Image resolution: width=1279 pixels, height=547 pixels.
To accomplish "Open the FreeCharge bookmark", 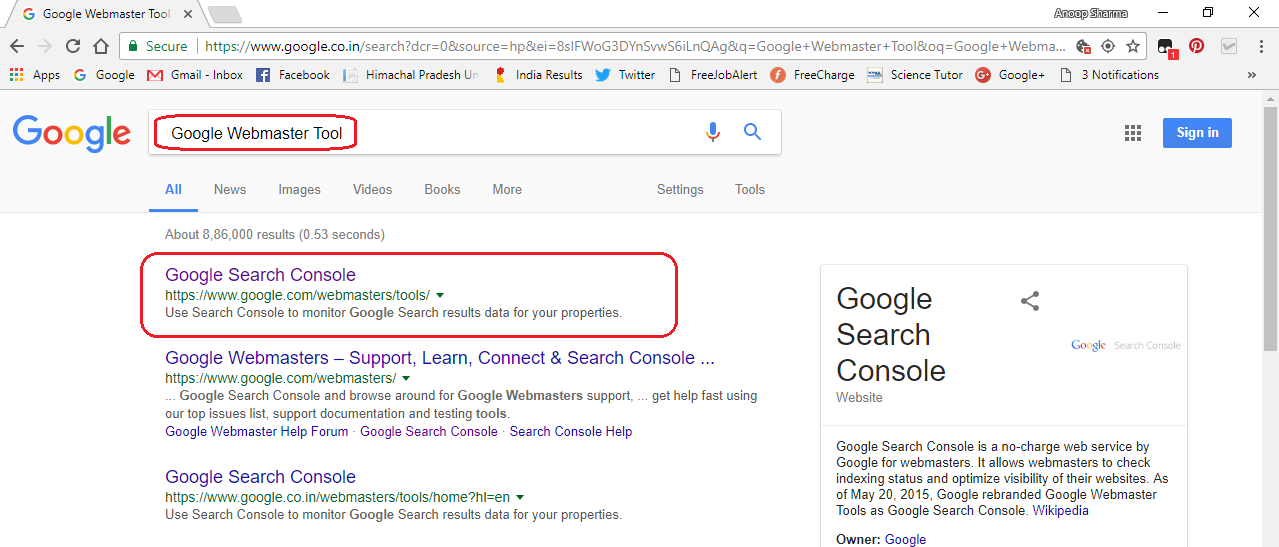I will coord(812,75).
